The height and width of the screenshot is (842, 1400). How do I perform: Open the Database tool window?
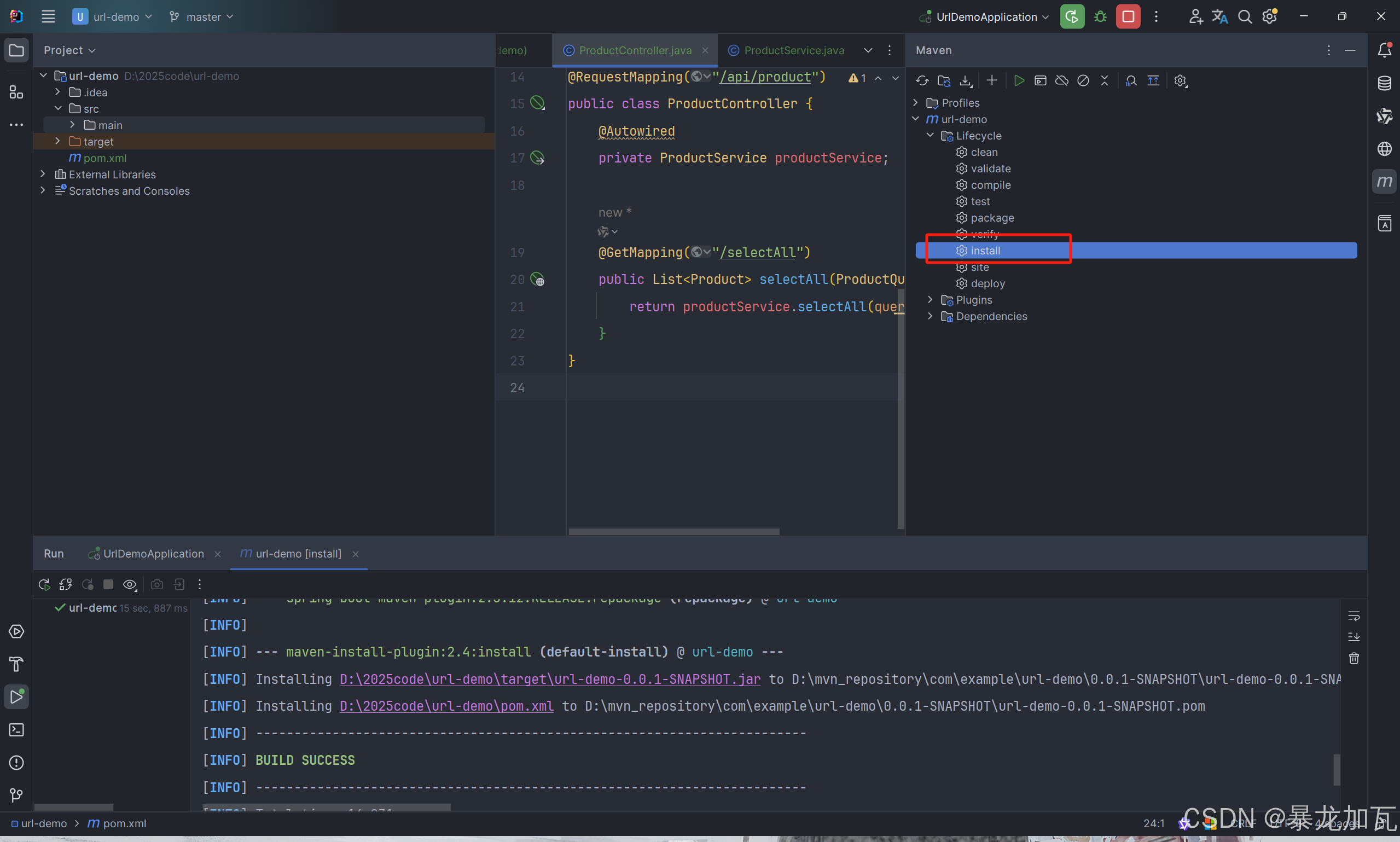click(1384, 83)
